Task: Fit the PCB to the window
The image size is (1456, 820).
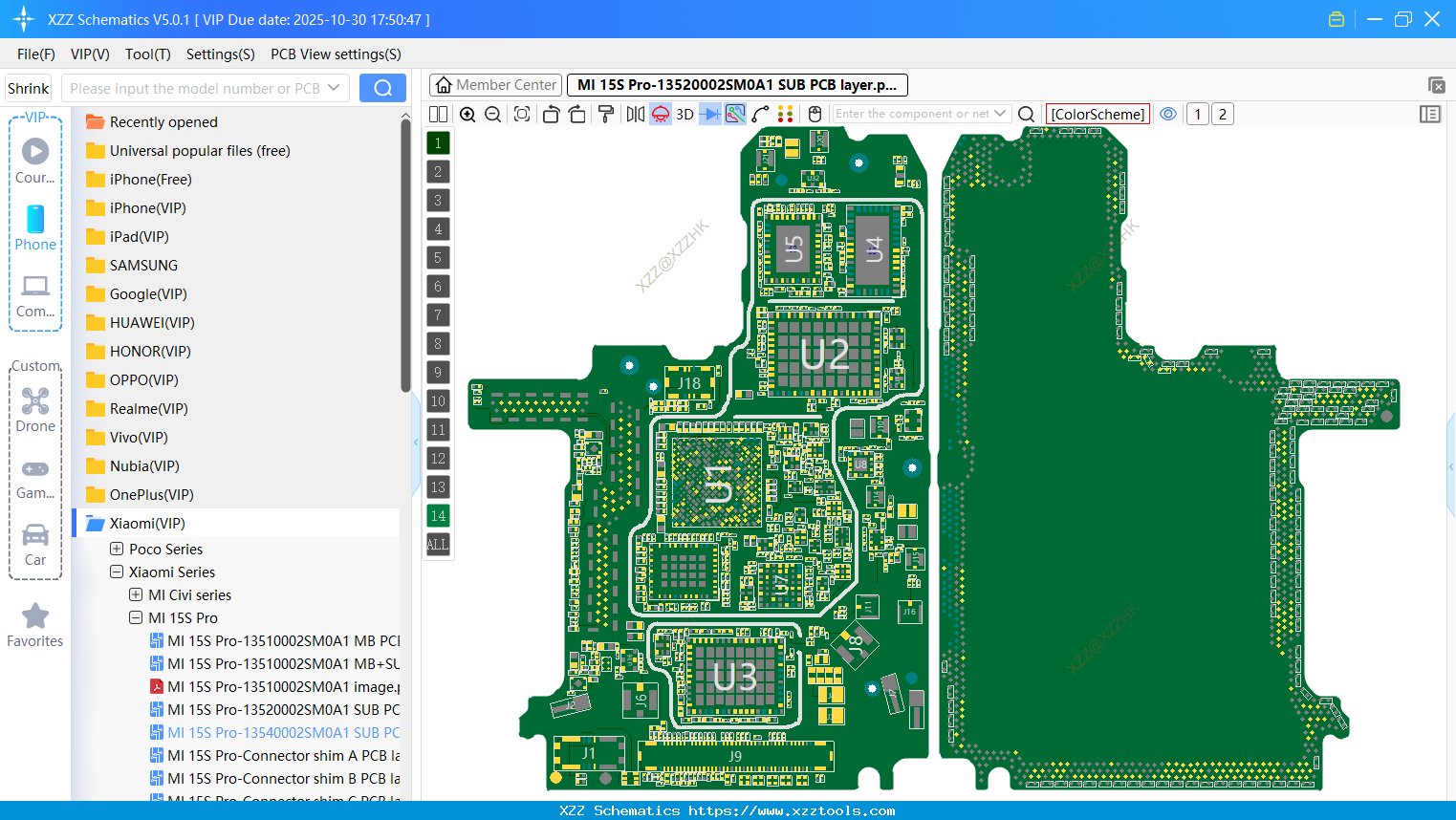Action: coord(522,114)
